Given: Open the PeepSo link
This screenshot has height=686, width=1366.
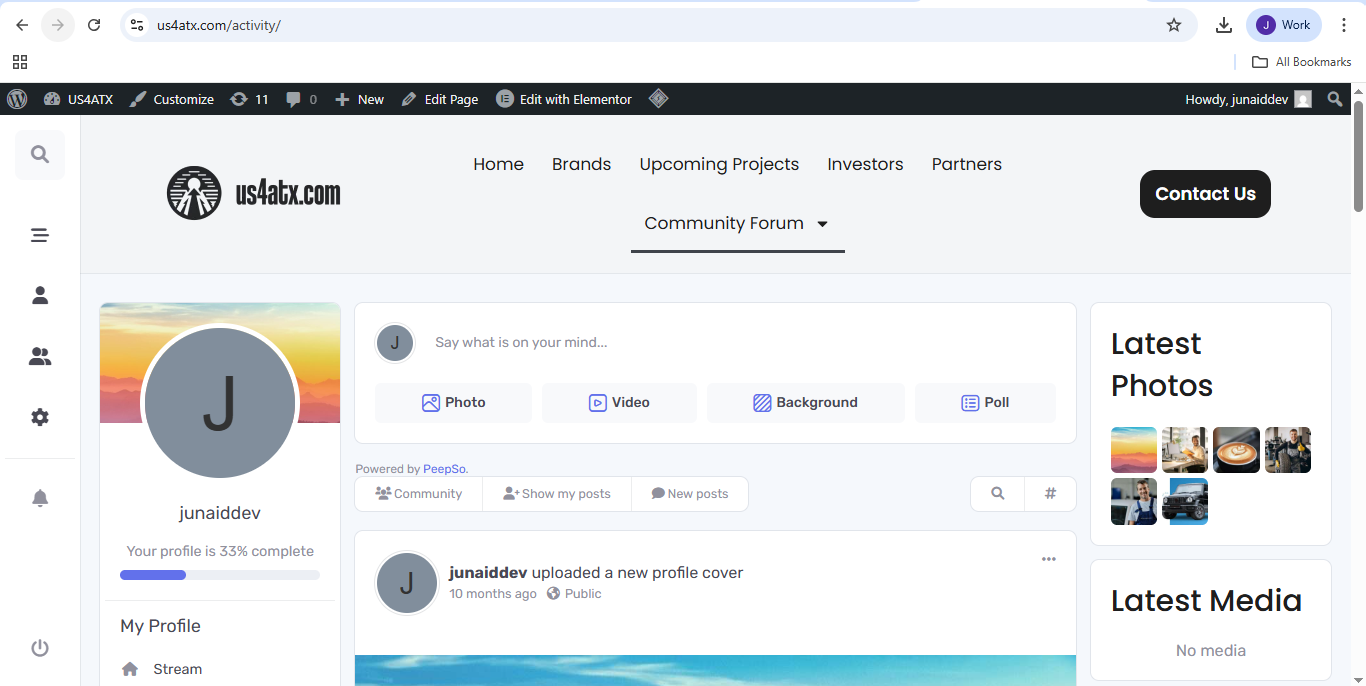Looking at the screenshot, I should pos(444,469).
